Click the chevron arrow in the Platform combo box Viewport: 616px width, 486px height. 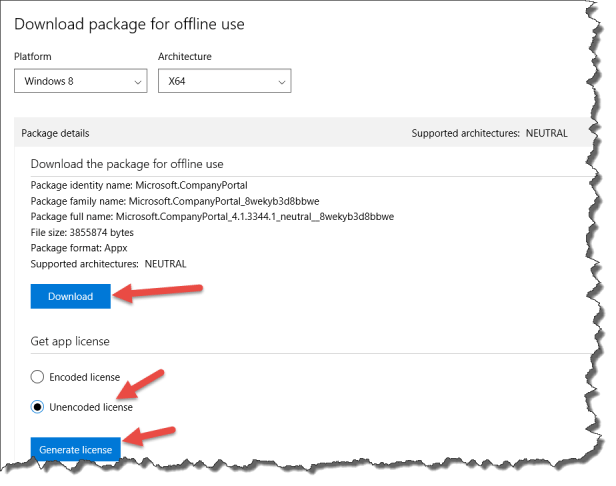[136, 82]
